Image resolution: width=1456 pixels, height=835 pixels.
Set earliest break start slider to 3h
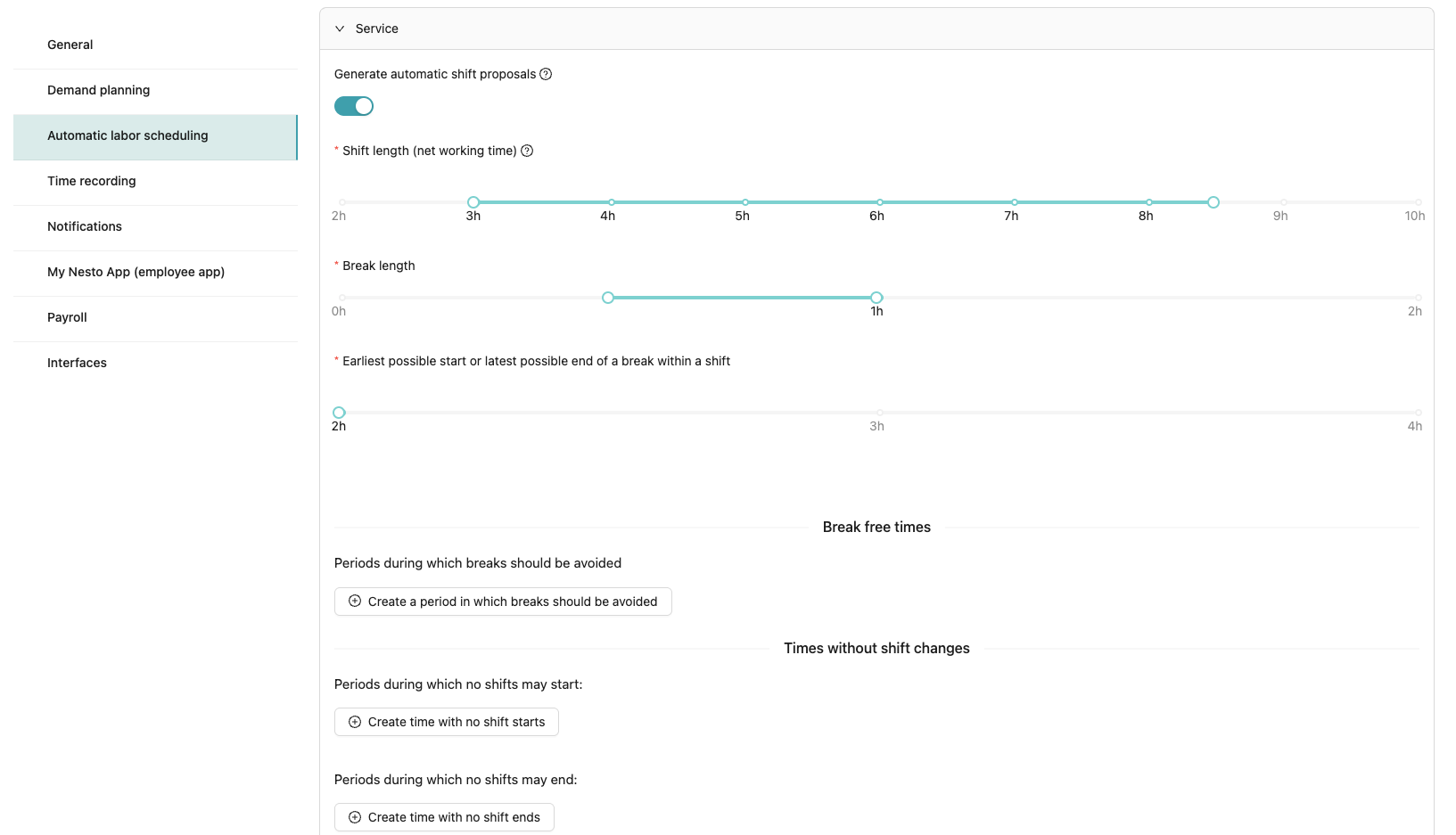880,413
